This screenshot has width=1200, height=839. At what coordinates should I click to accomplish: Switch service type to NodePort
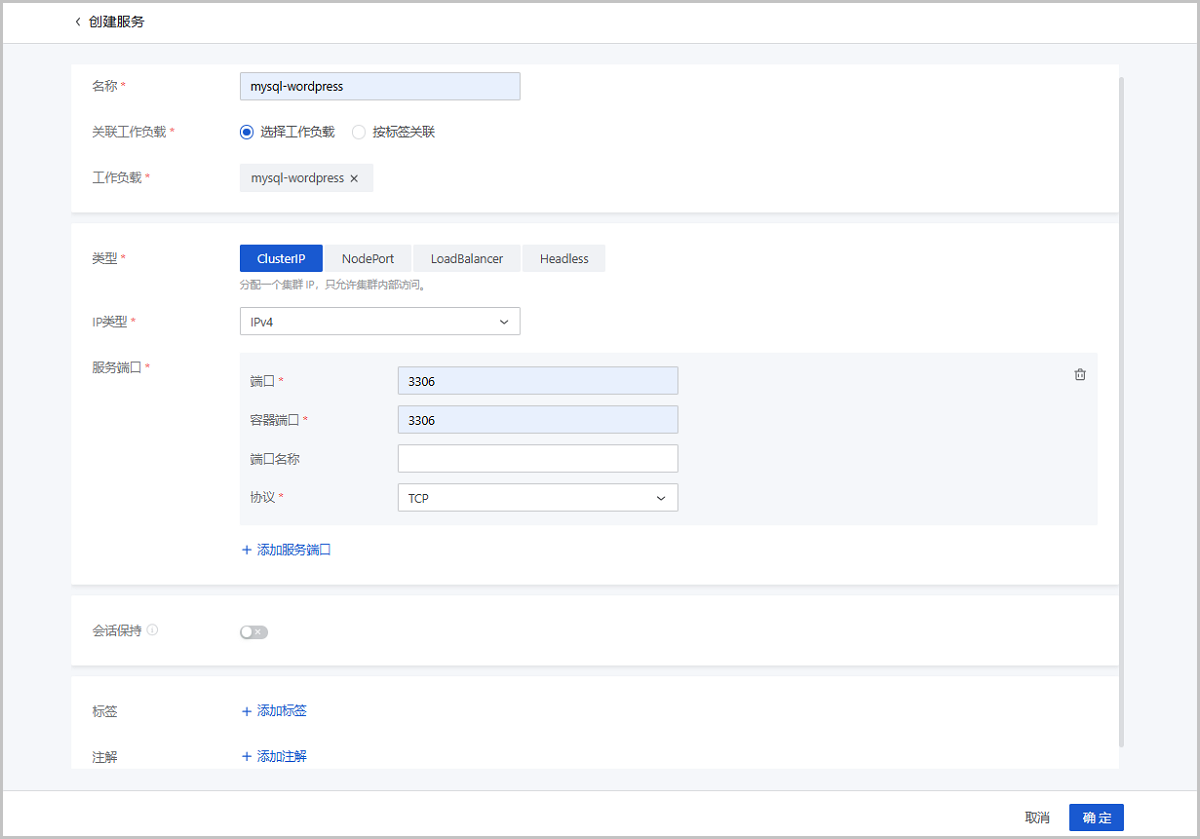pyautogui.click(x=367, y=258)
